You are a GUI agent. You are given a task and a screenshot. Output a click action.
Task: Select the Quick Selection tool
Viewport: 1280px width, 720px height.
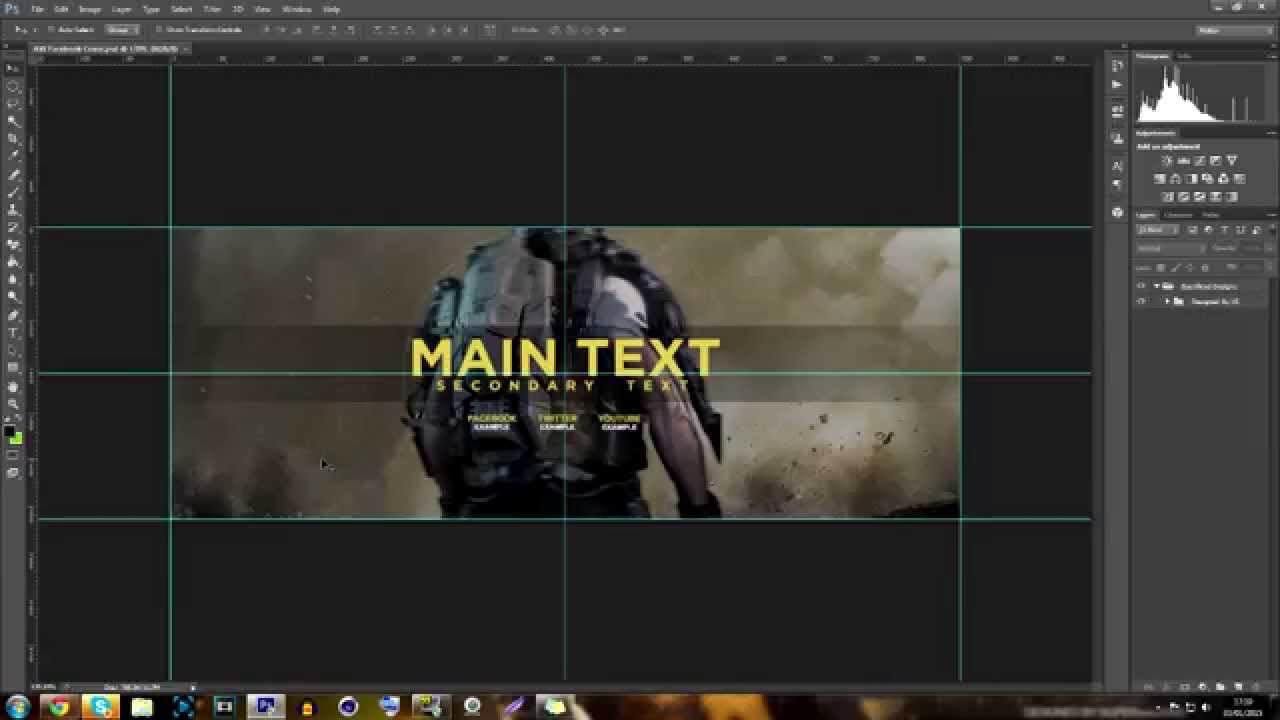pyautogui.click(x=13, y=120)
